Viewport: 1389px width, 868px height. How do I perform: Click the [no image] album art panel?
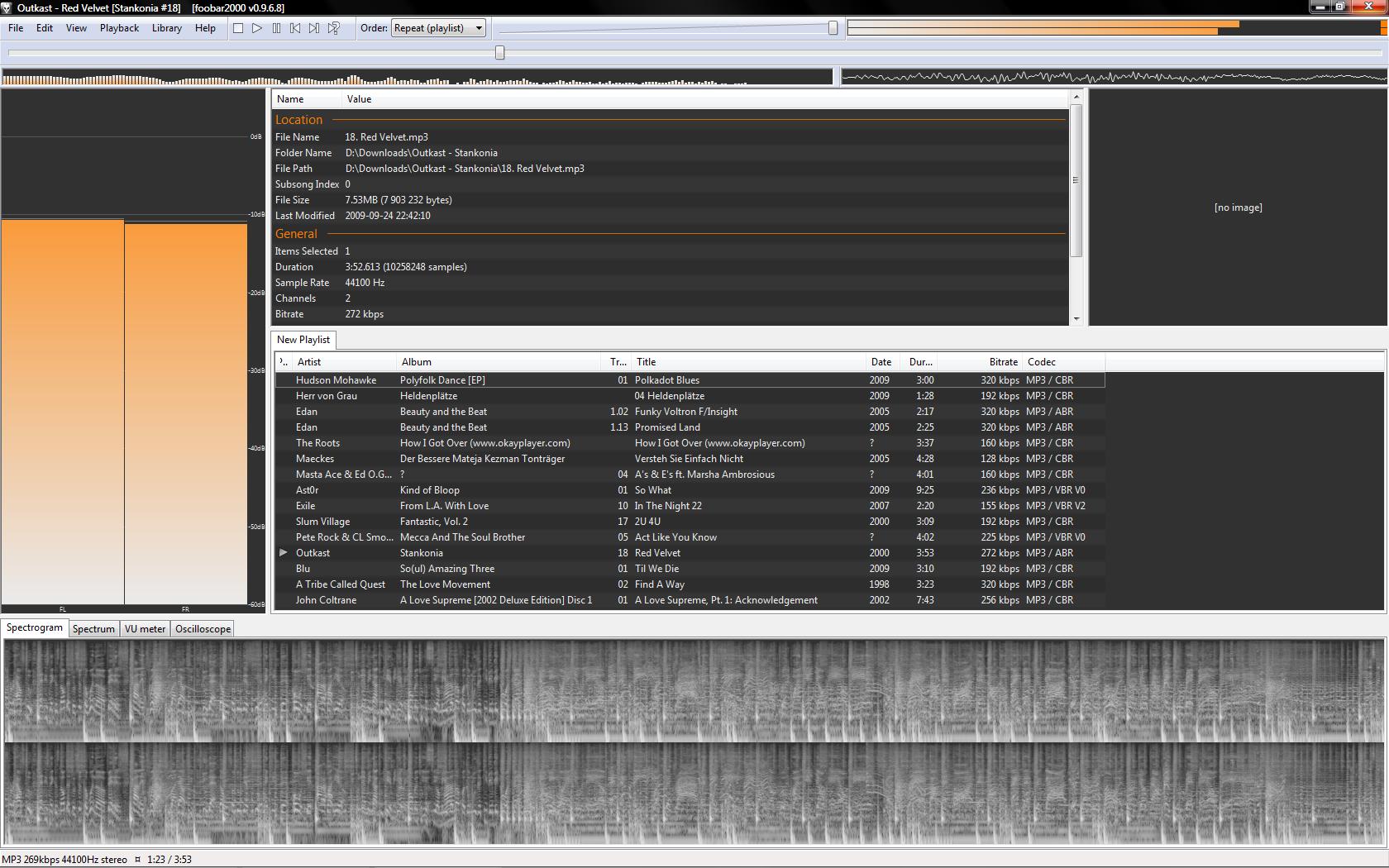click(x=1238, y=207)
